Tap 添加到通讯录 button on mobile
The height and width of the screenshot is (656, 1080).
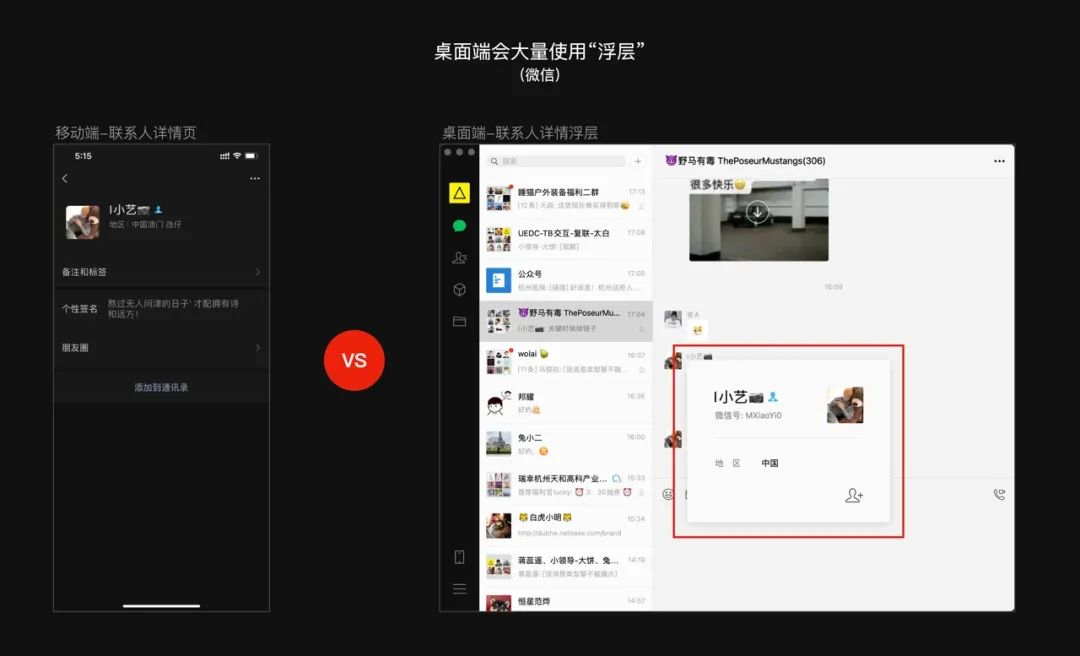161,387
